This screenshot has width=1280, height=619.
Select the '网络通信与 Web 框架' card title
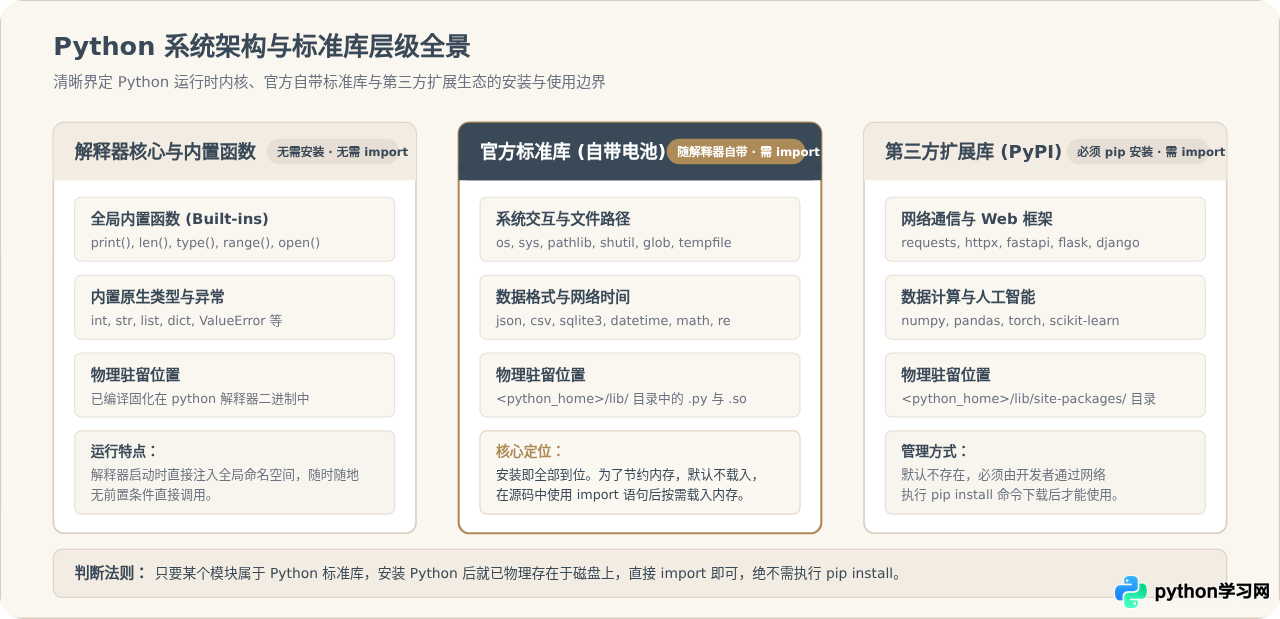click(x=977, y=219)
